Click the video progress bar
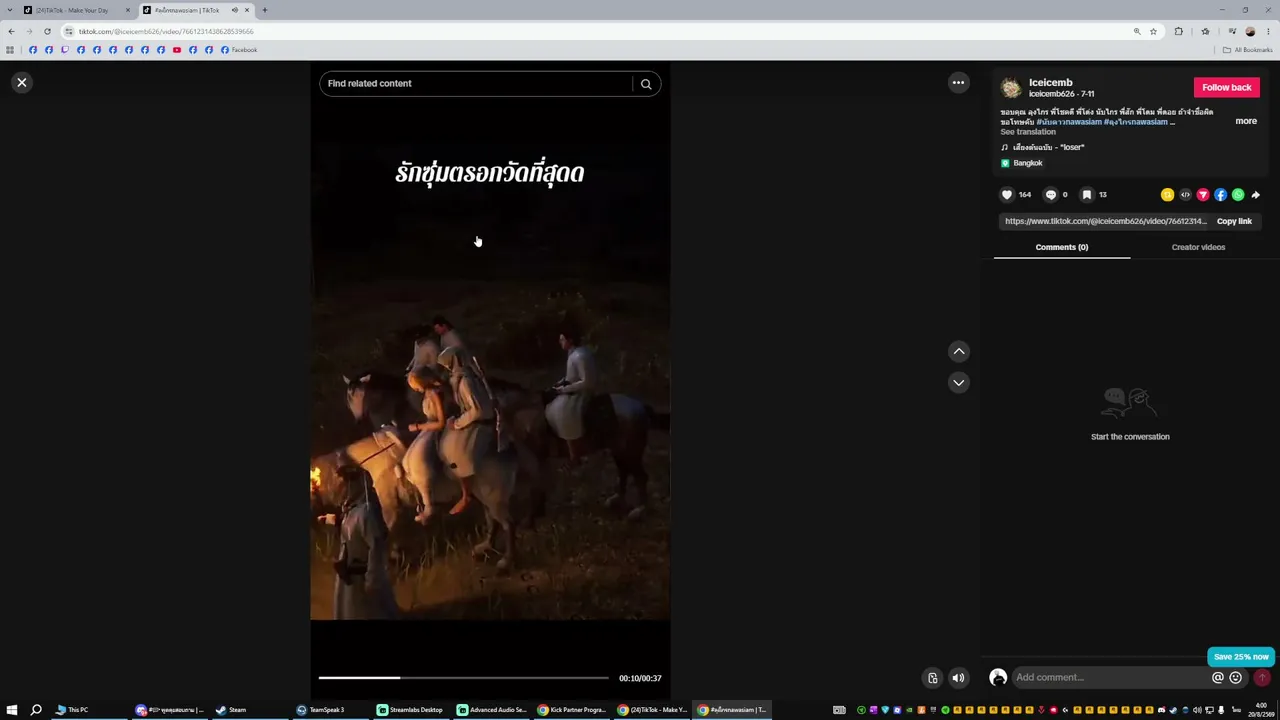This screenshot has width=1280, height=720. [463, 678]
